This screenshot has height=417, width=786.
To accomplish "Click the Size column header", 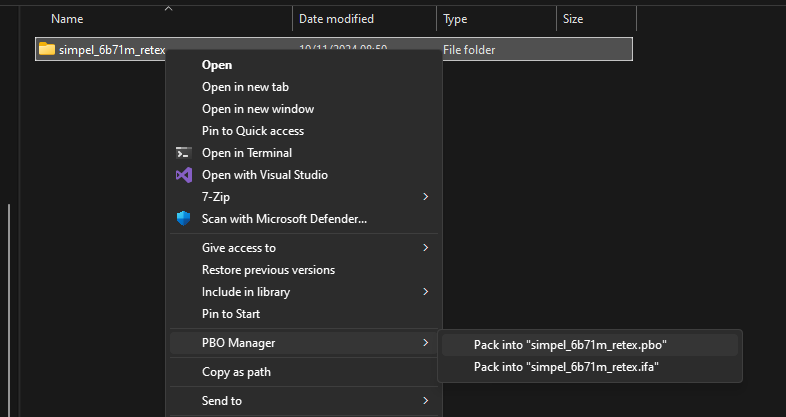I will pos(573,19).
